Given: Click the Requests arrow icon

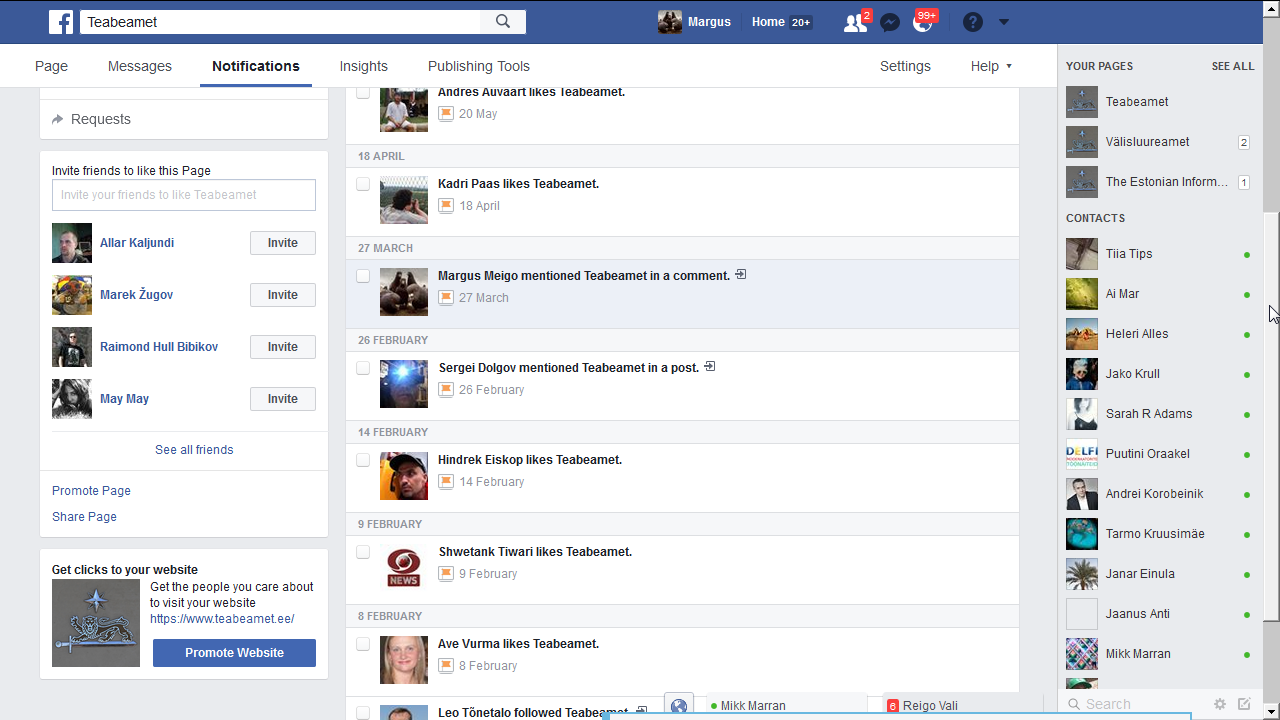Looking at the screenshot, I should [58, 119].
